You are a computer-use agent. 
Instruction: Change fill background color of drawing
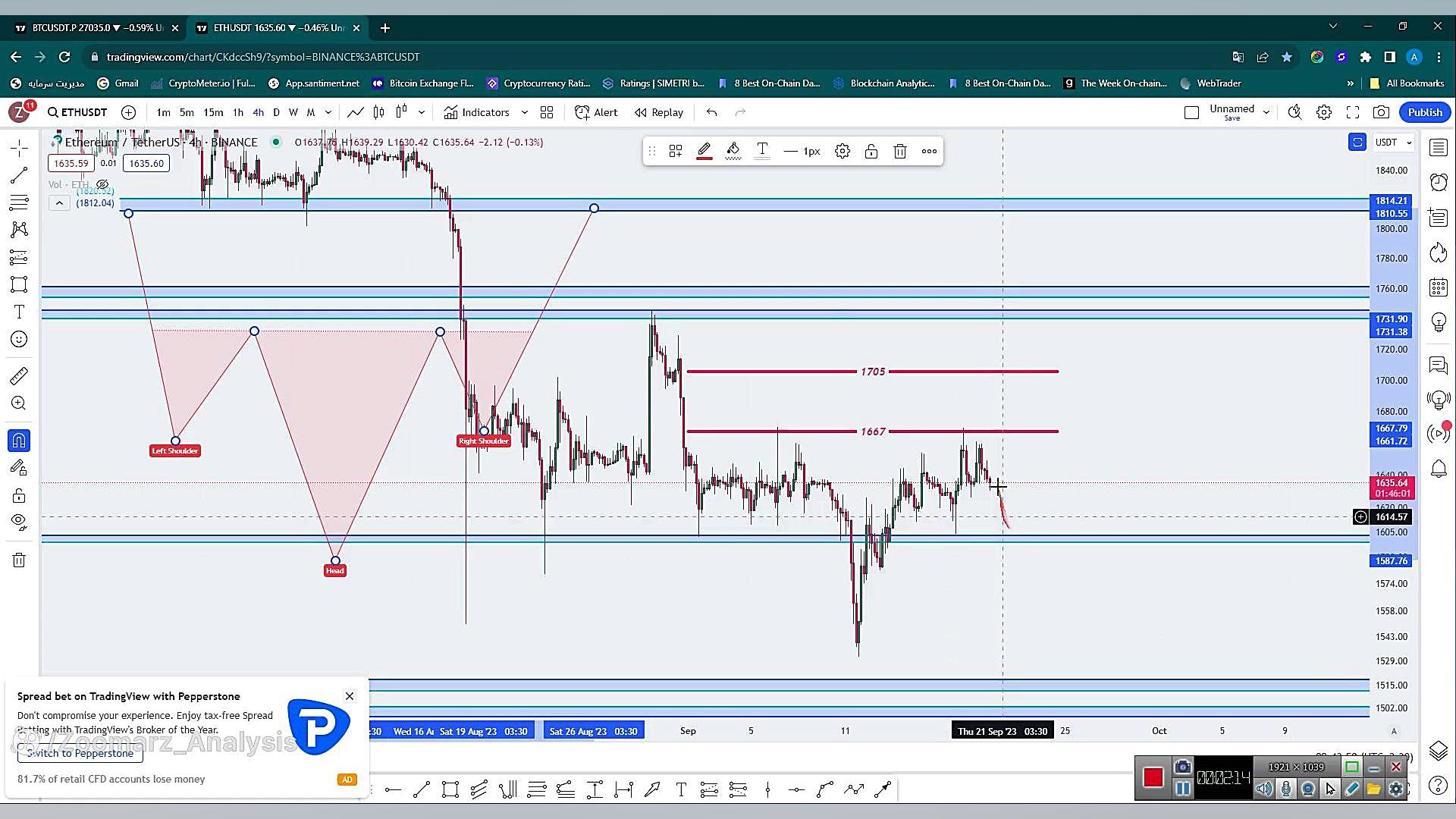733,151
